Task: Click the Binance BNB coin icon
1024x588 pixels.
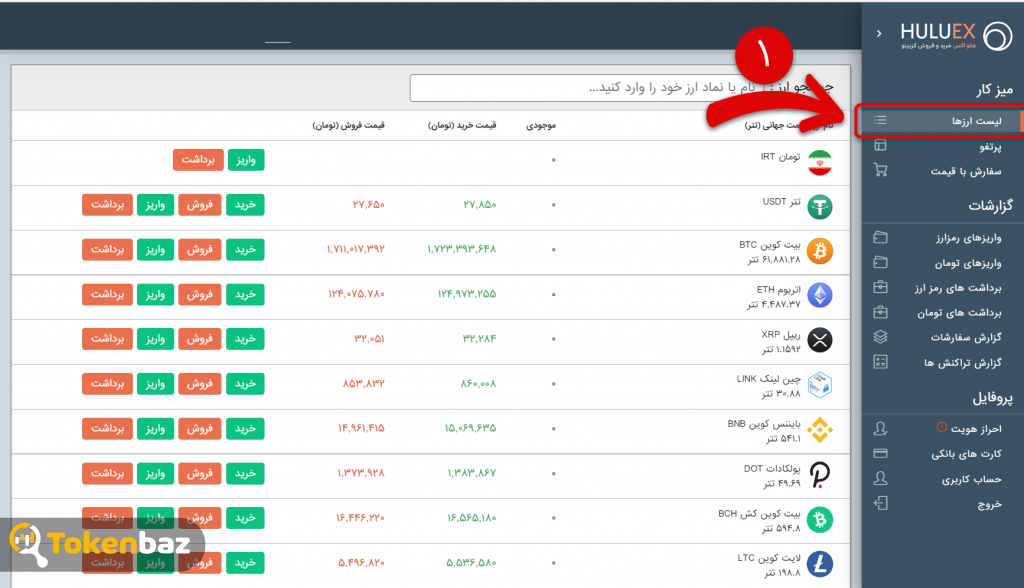Action: coord(820,429)
